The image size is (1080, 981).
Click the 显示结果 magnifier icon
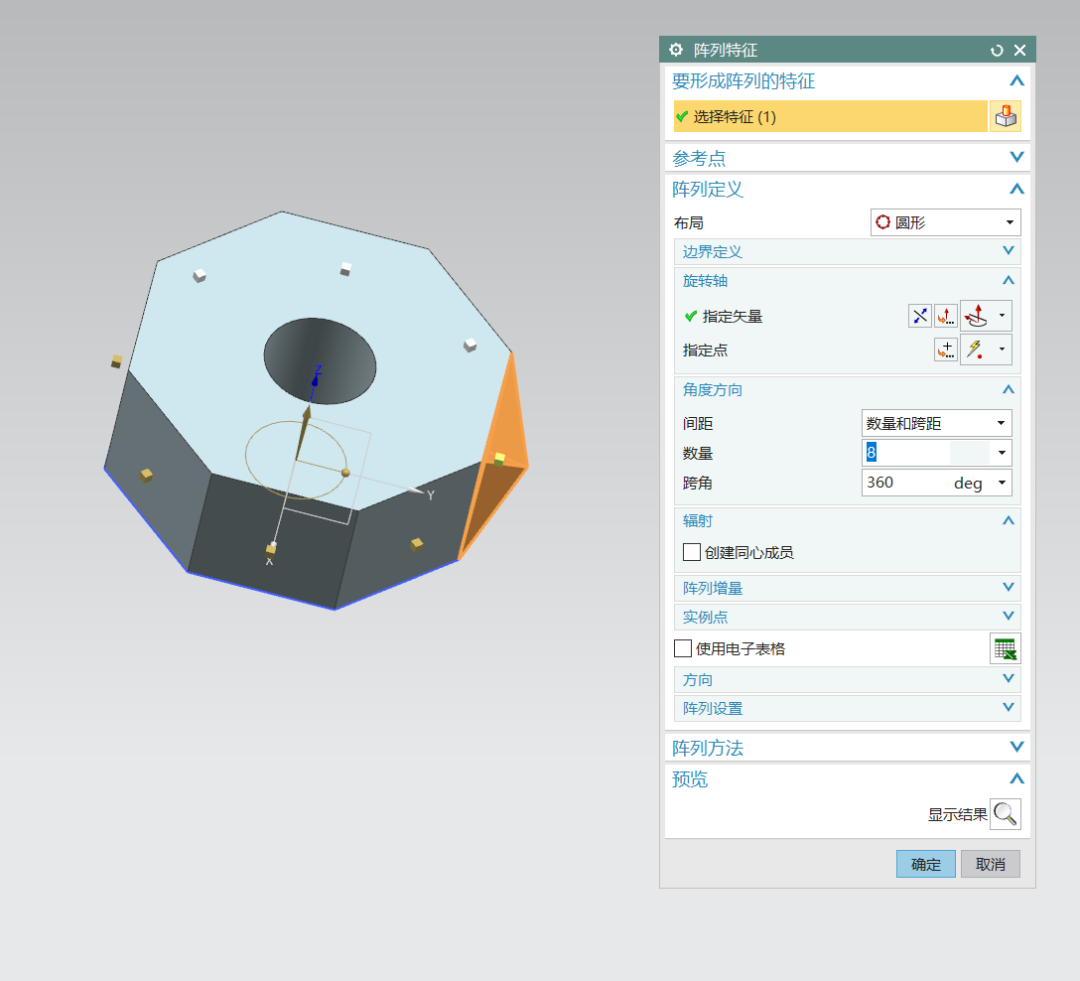[x=1005, y=814]
